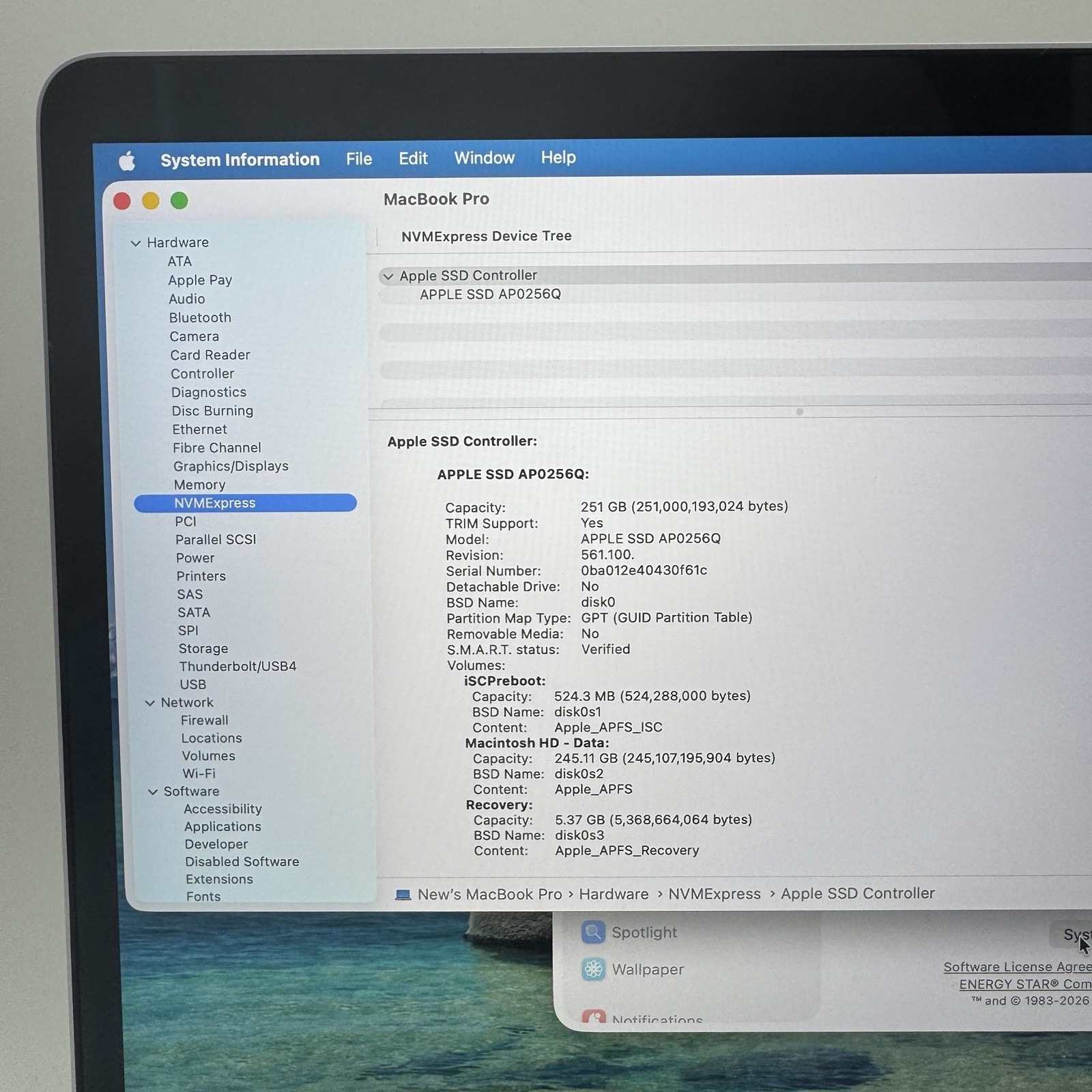Collapse the Network section chevron

point(150,703)
